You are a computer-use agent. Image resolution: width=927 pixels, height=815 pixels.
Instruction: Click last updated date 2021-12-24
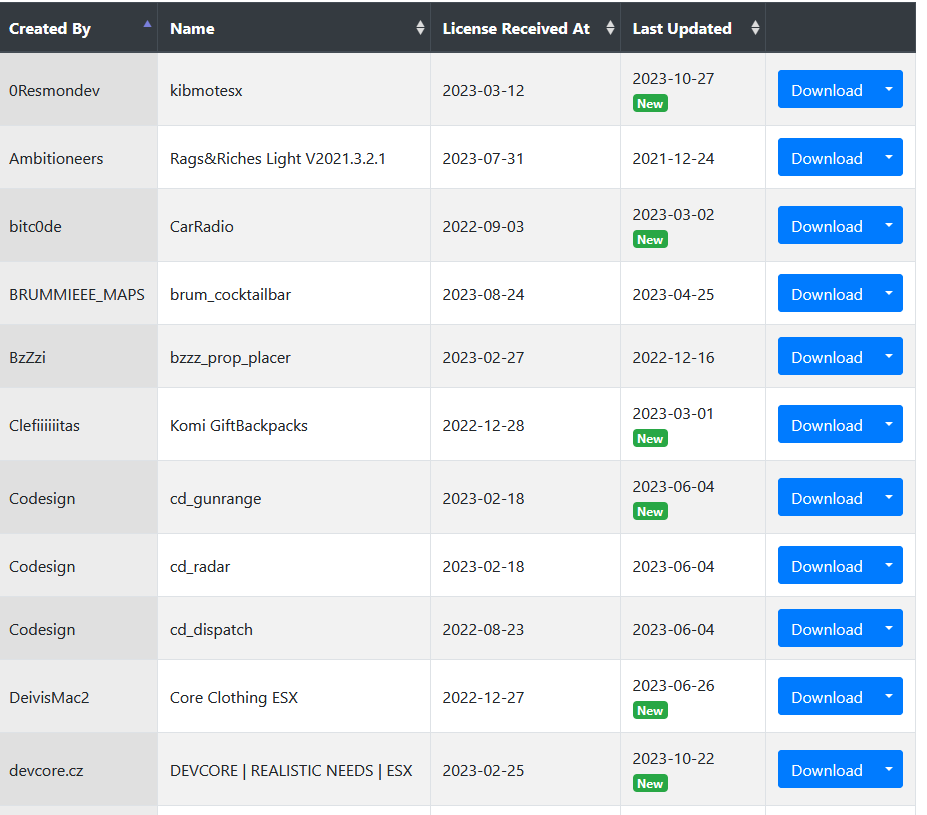pyautogui.click(x=673, y=158)
